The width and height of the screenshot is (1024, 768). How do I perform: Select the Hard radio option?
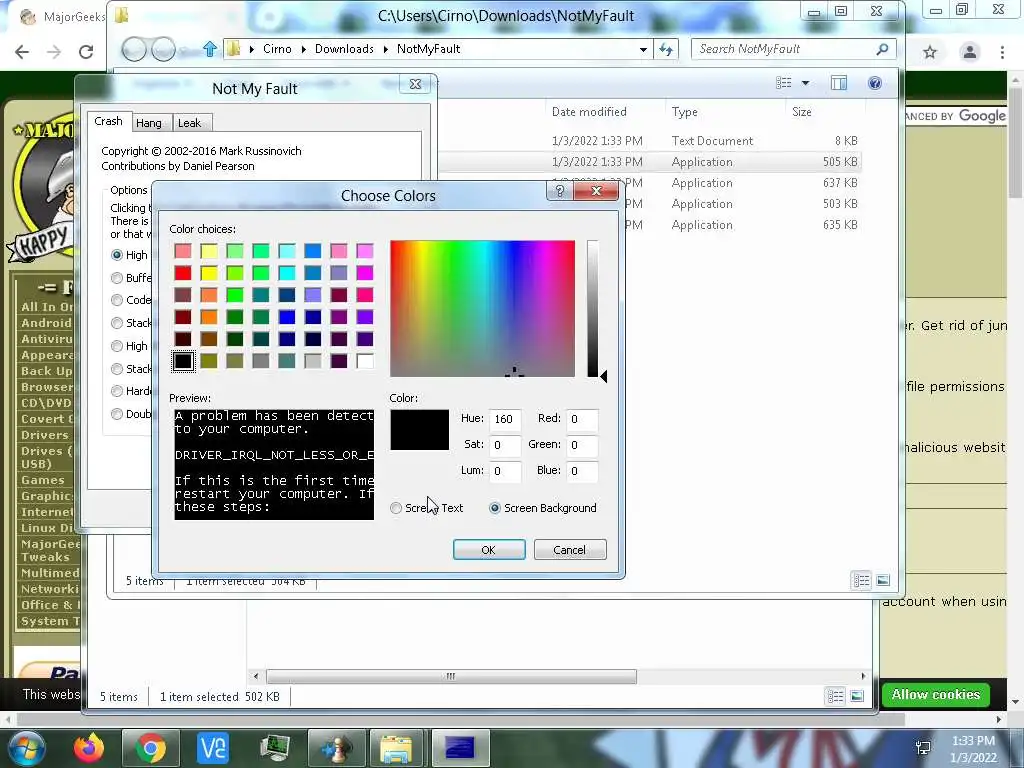(117, 391)
